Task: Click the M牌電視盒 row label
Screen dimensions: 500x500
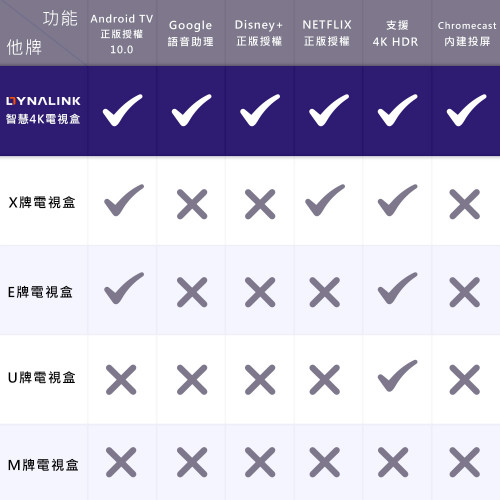Action: point(43,465)
